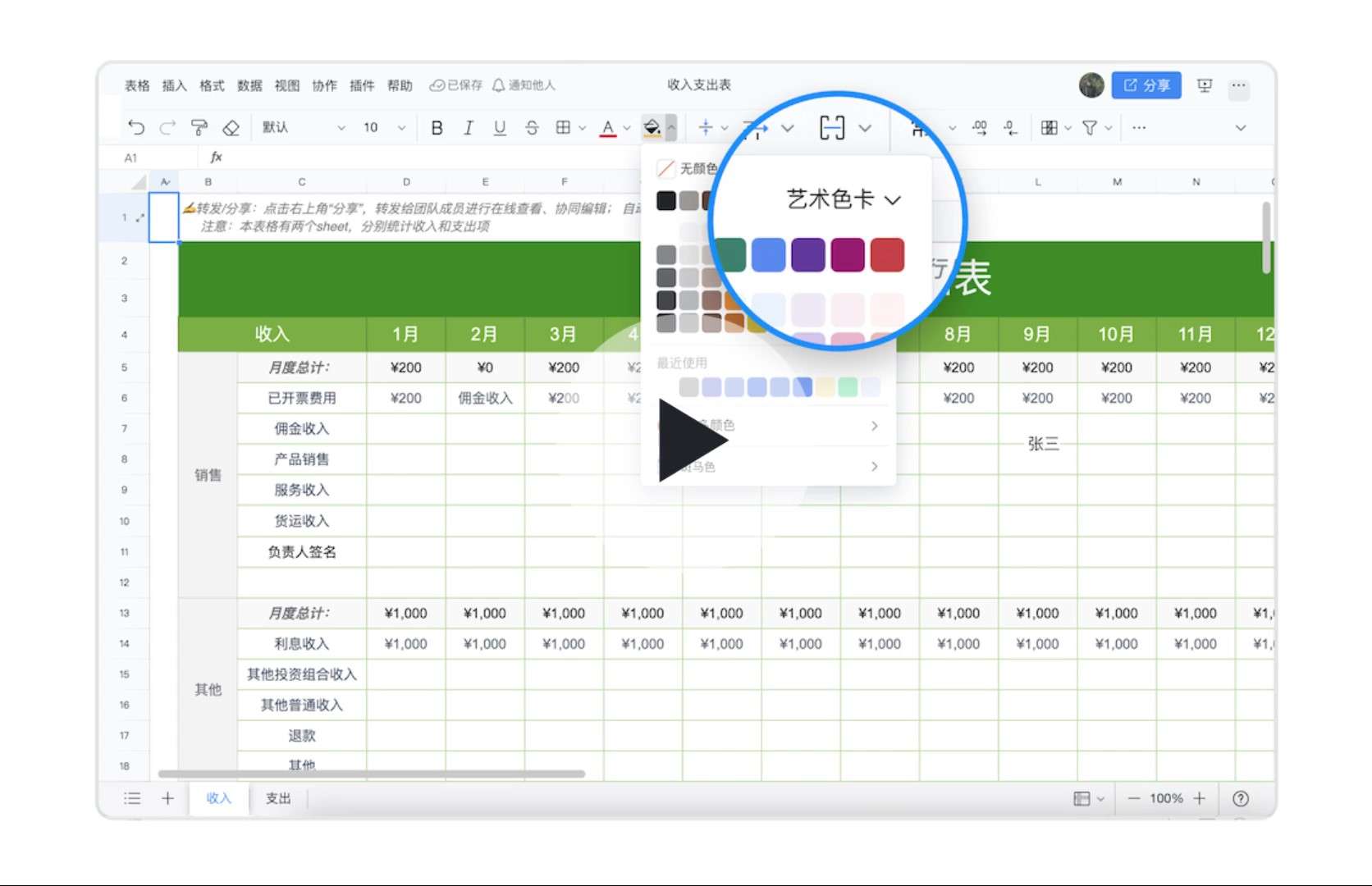Click the zoom out minus button
The width and height of the screenshot is (1372, 886).
(1133, 798)
